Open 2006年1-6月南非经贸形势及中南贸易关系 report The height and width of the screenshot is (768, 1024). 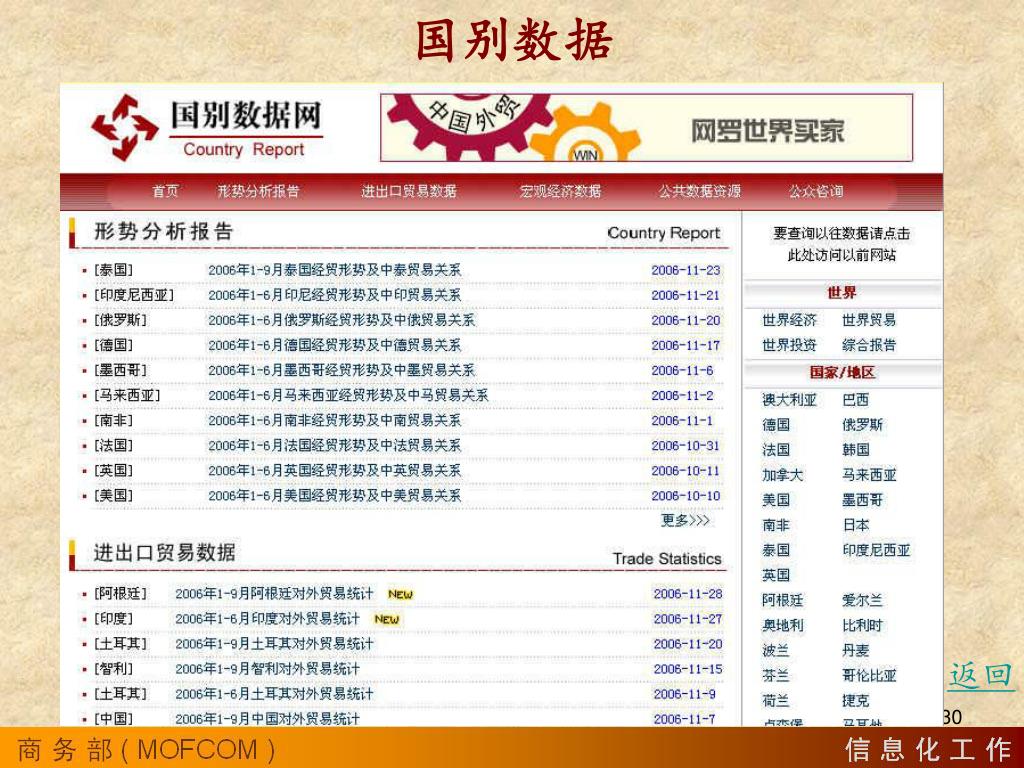tap(334, 421)
